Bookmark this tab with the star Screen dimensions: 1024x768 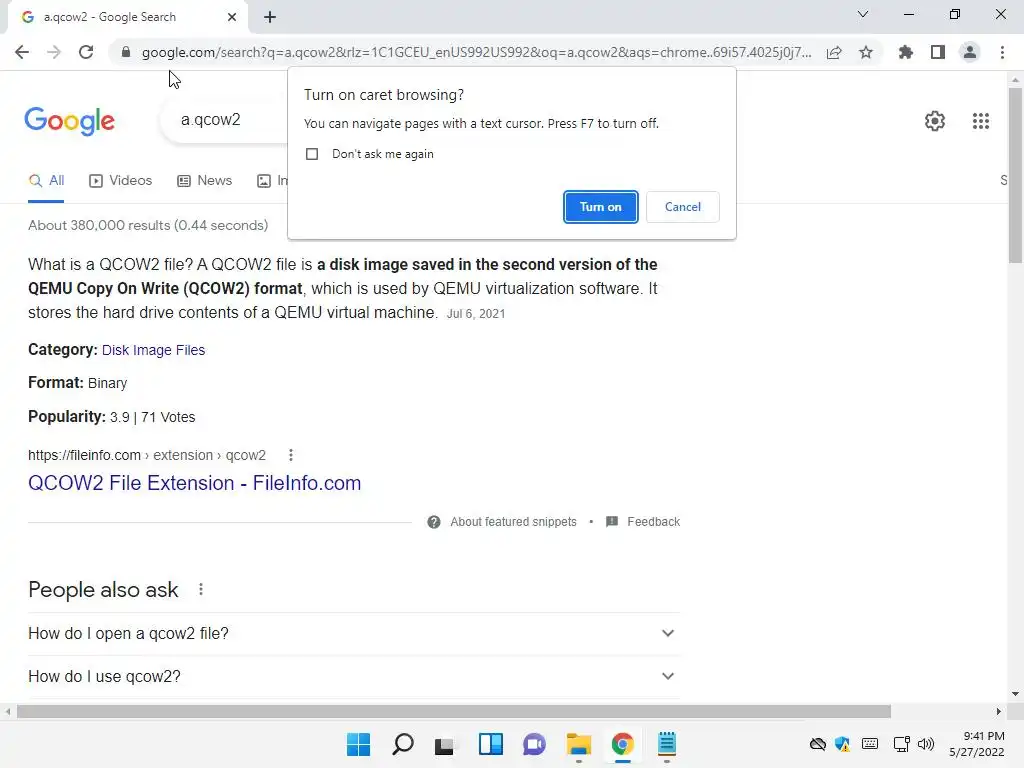pyautogui.click(x=866, y=52)
